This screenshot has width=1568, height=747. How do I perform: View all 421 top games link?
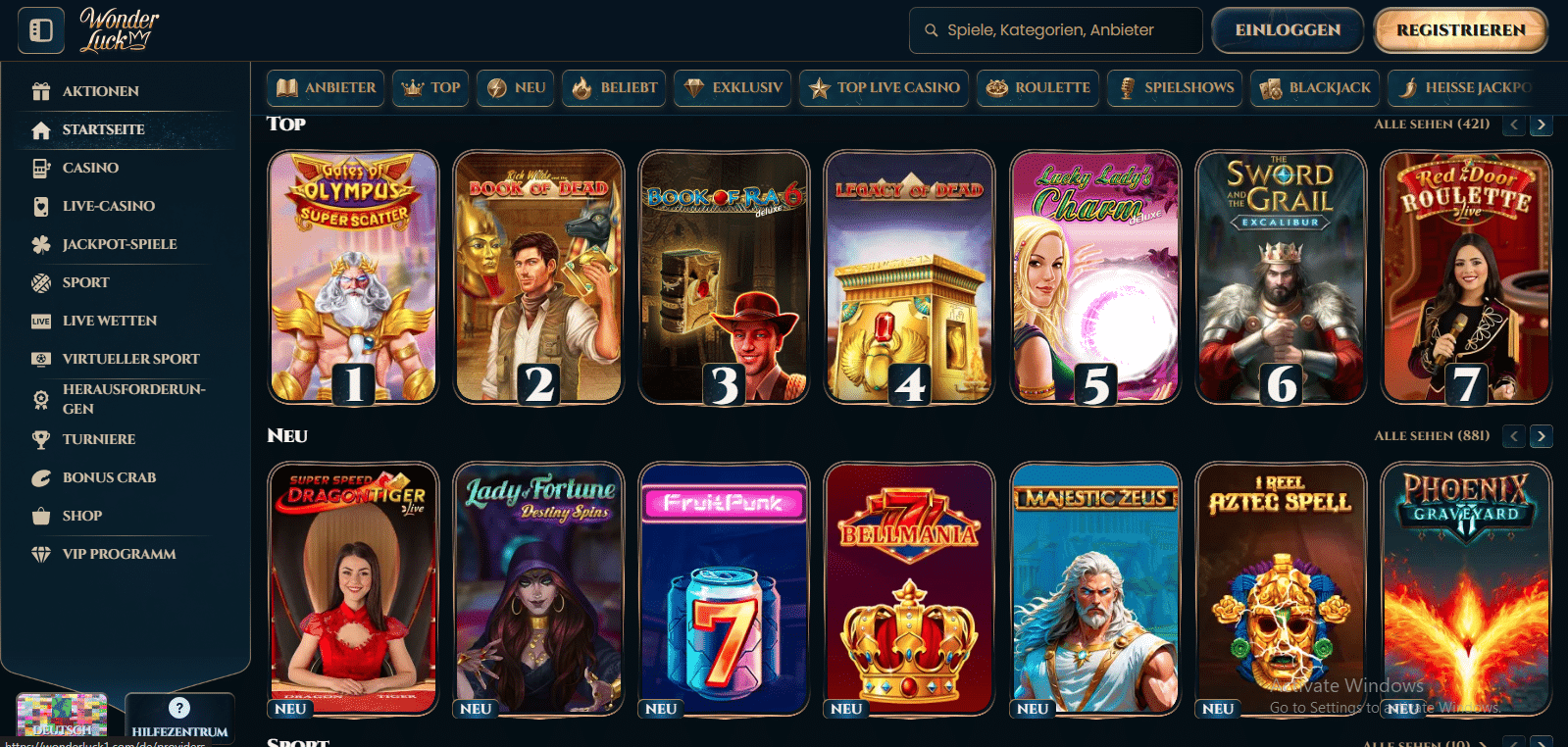(x=1432, y=124)
